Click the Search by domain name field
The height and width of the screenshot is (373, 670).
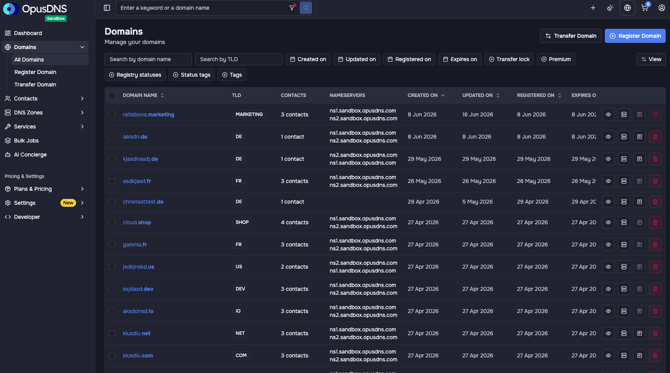point(148,59)
